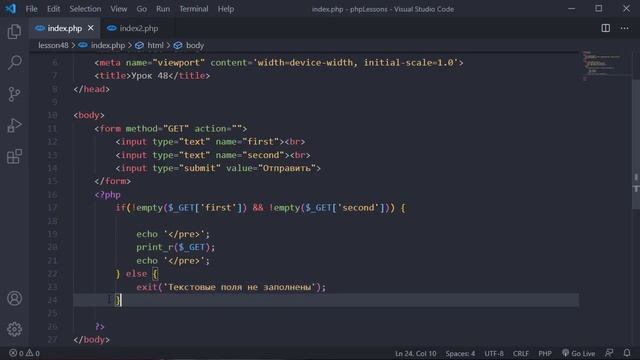Screen dimensions: 640x360
Task: Click the submit input line
Action: 218,168
